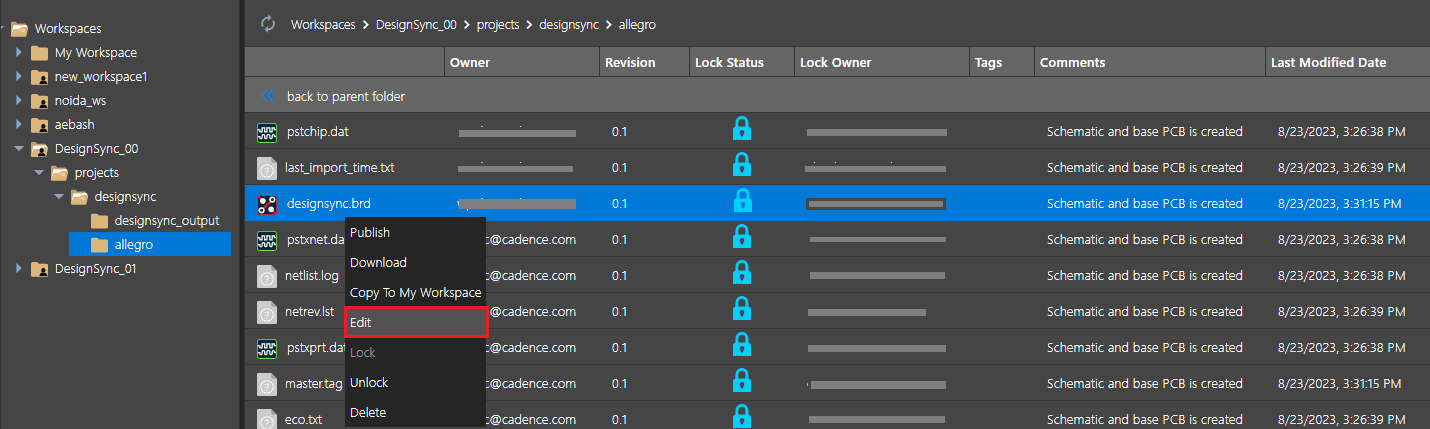
Task: Click eco.txt file icon
Action: (266, 419)
